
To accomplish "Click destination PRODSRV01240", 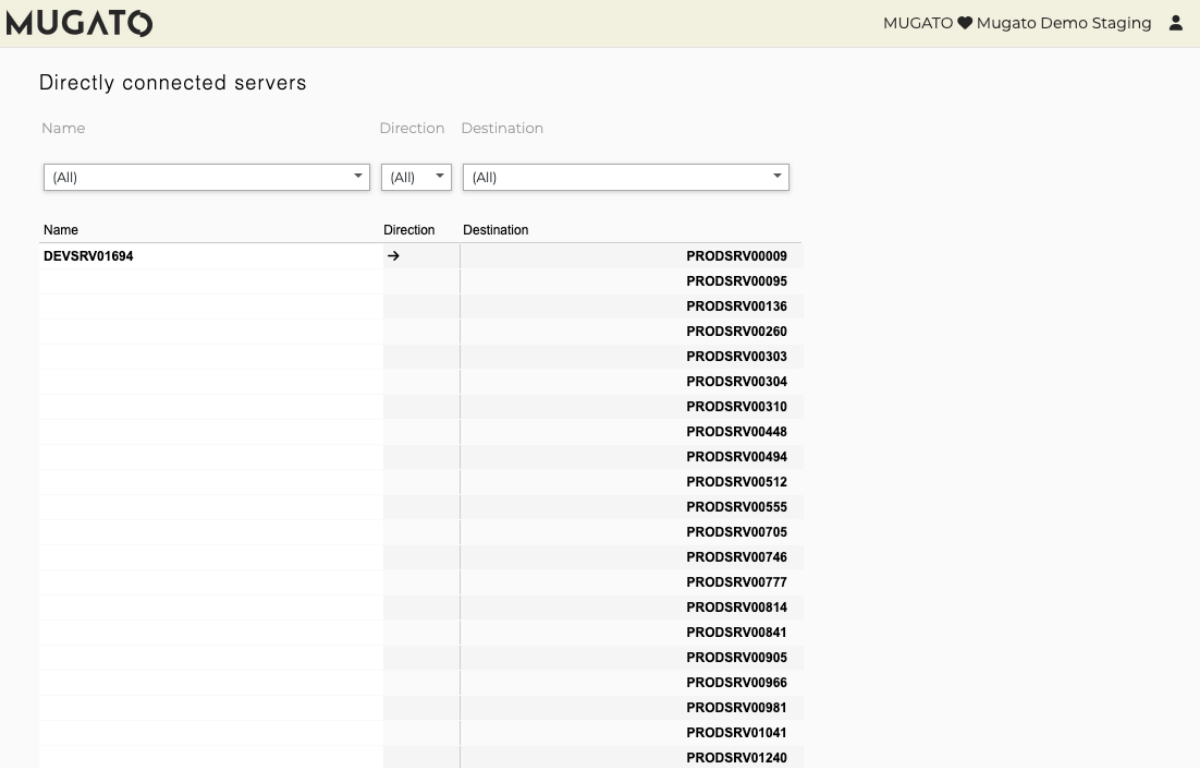I will 736,758.
